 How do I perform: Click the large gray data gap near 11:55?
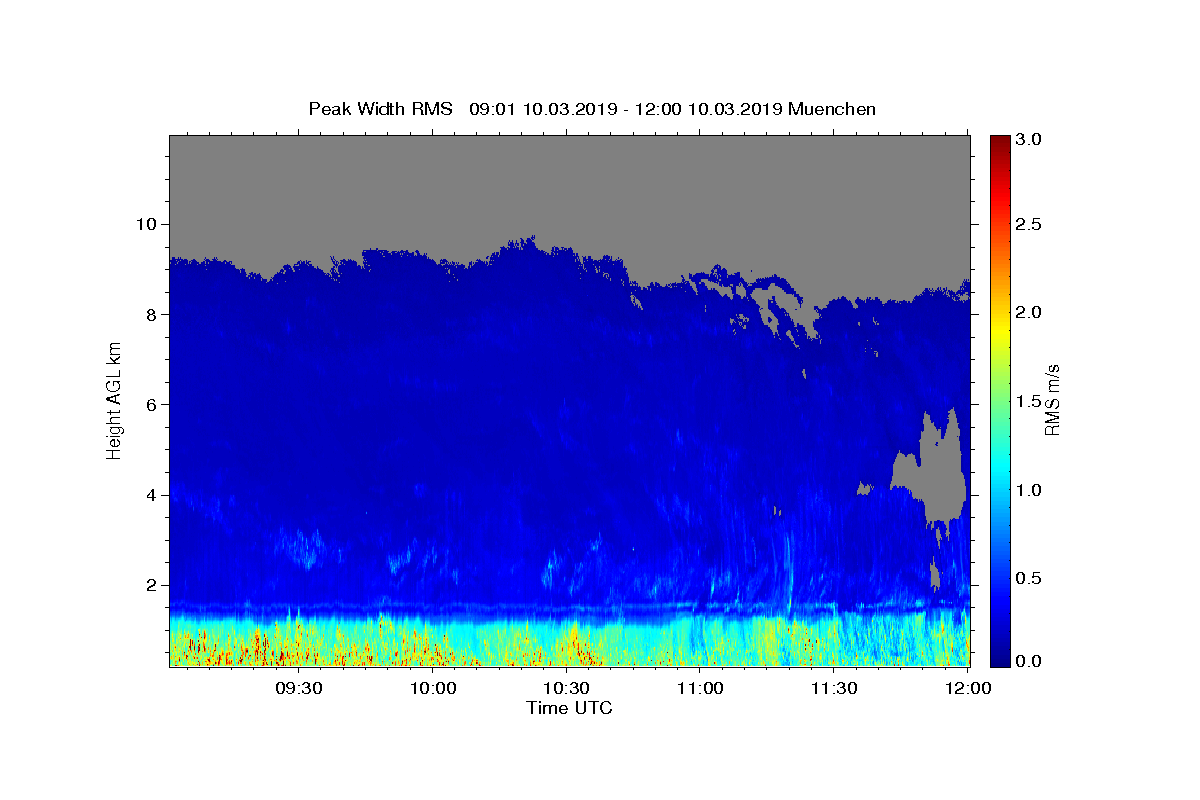938,470
